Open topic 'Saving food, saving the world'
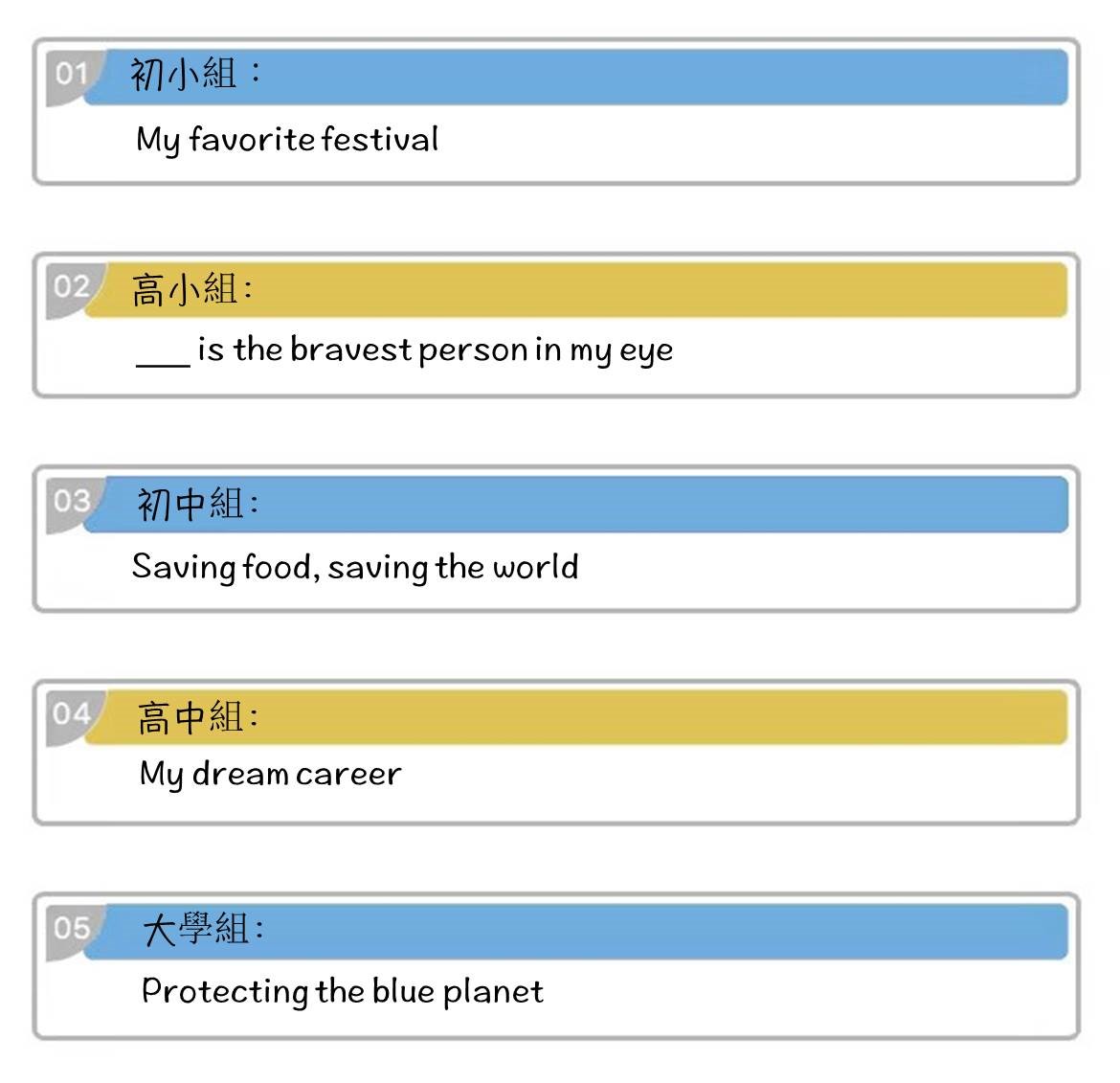This screenshot has height=1083, width=1120. coord(355,567)
